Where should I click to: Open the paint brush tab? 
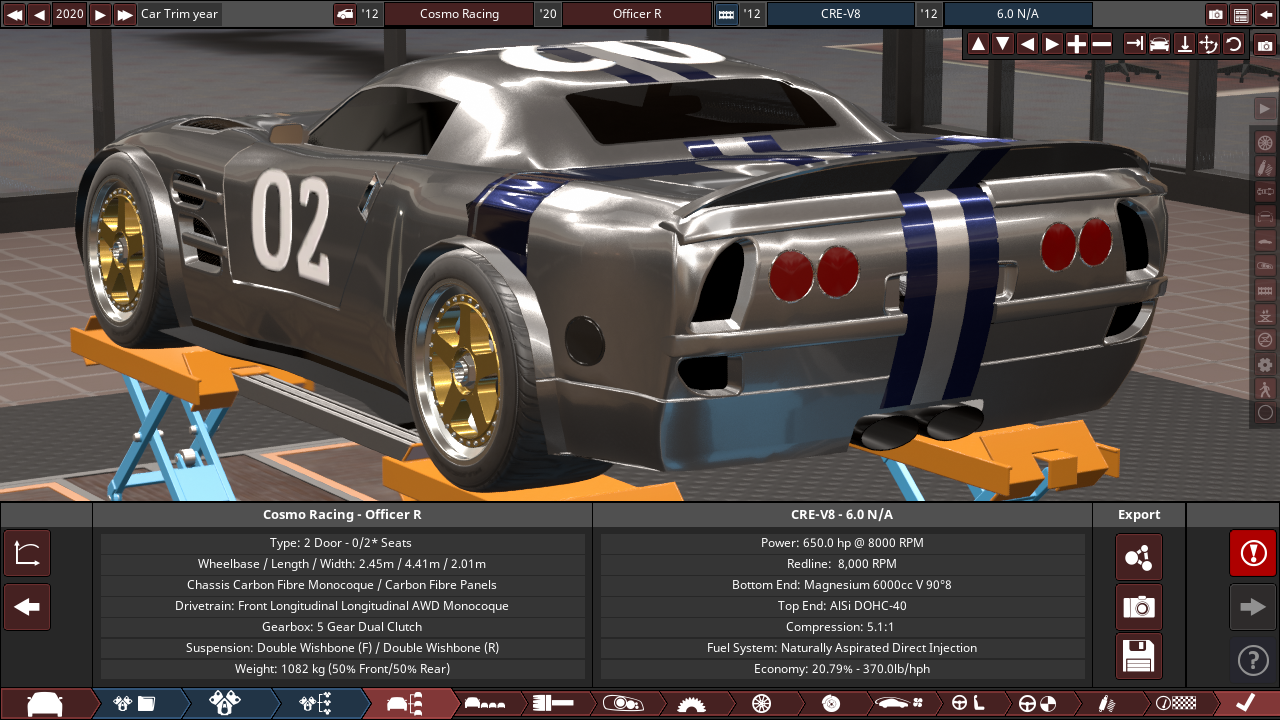553,704
